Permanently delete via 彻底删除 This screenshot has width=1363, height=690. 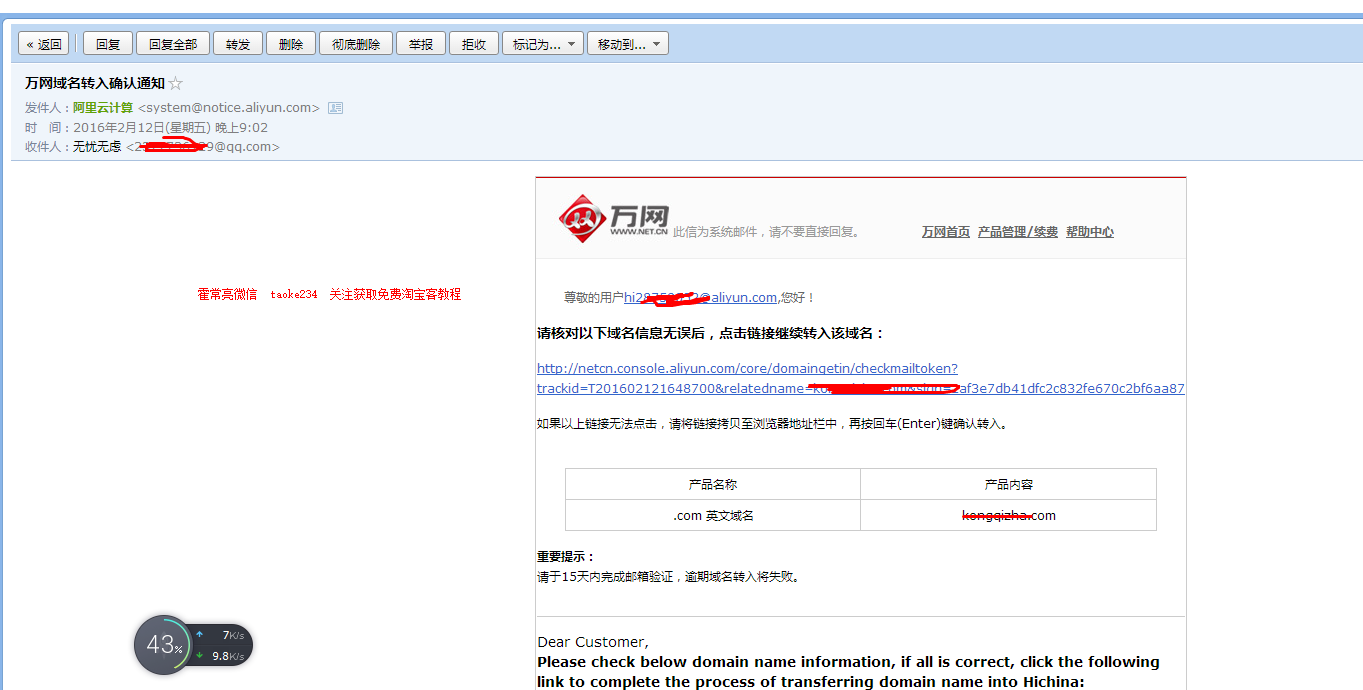[356, 44]
